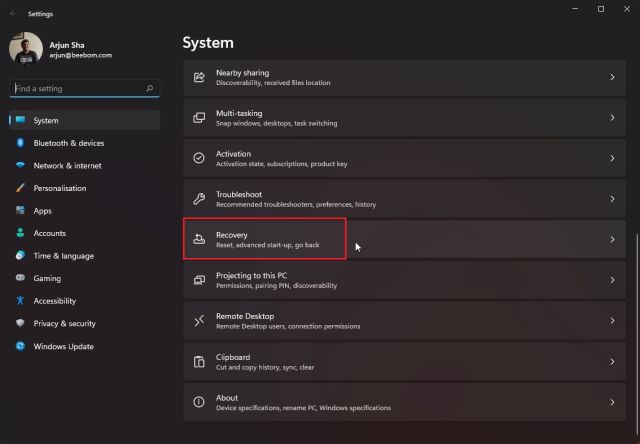Open Accessibility settings
Image resolution: width=640 pixels, height=444 pixels.
click(84, 301)
